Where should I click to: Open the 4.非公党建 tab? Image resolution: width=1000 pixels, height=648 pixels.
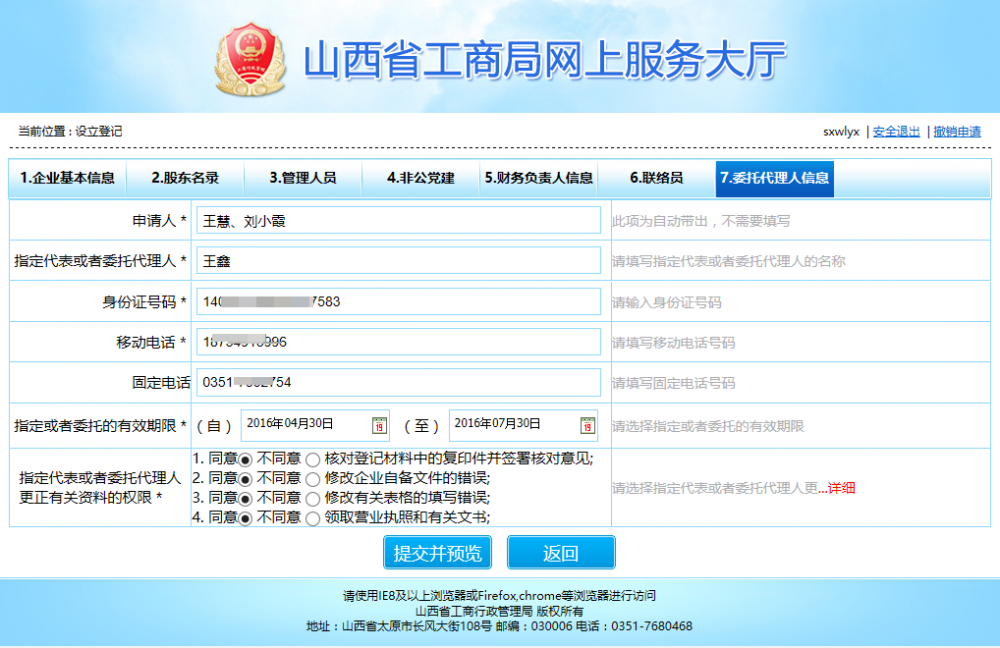(x=420, y=179)
